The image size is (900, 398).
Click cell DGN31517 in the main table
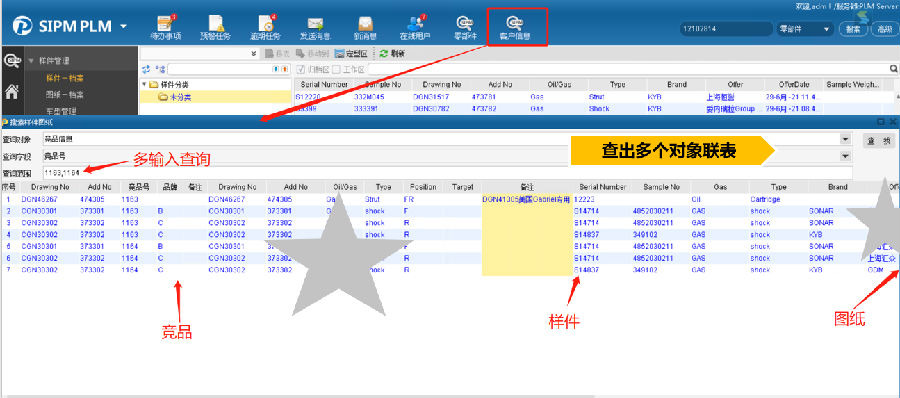pyautogui.click(x=430, y=97)
